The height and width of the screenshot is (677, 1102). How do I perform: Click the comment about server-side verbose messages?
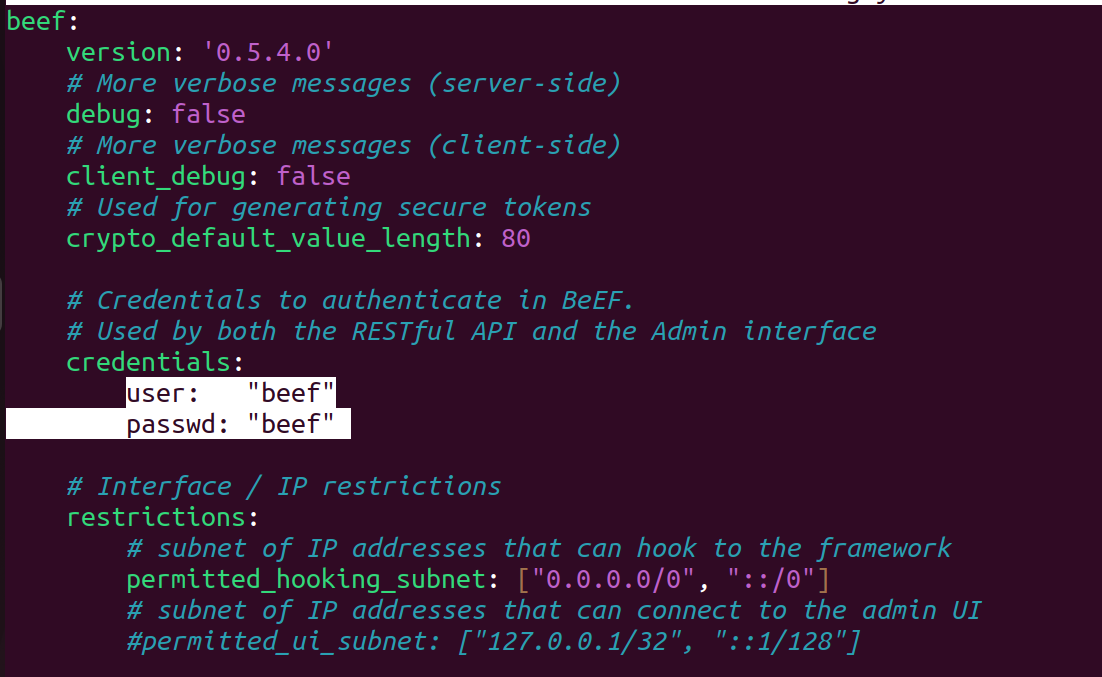344,84
